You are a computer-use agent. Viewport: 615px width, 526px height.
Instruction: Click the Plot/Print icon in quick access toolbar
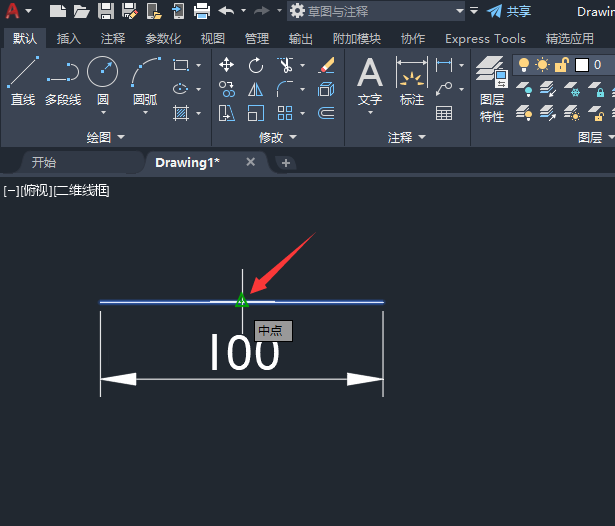[201, 11]
